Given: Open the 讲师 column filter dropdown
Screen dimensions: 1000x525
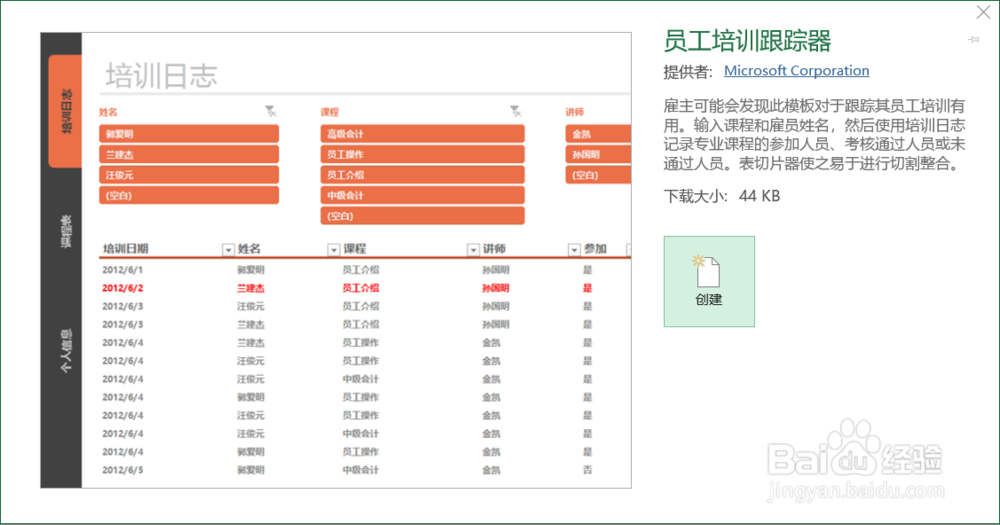Looking at the screenshot, I should click(574, 250).
